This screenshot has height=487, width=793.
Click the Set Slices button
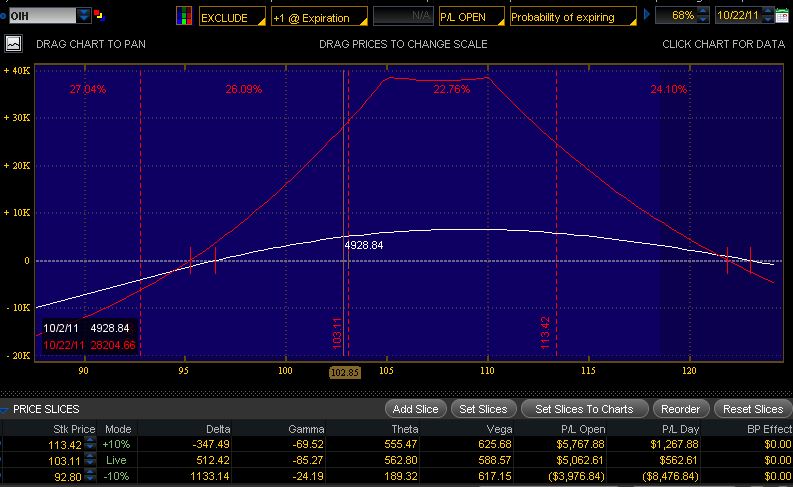tap(483, 409)
